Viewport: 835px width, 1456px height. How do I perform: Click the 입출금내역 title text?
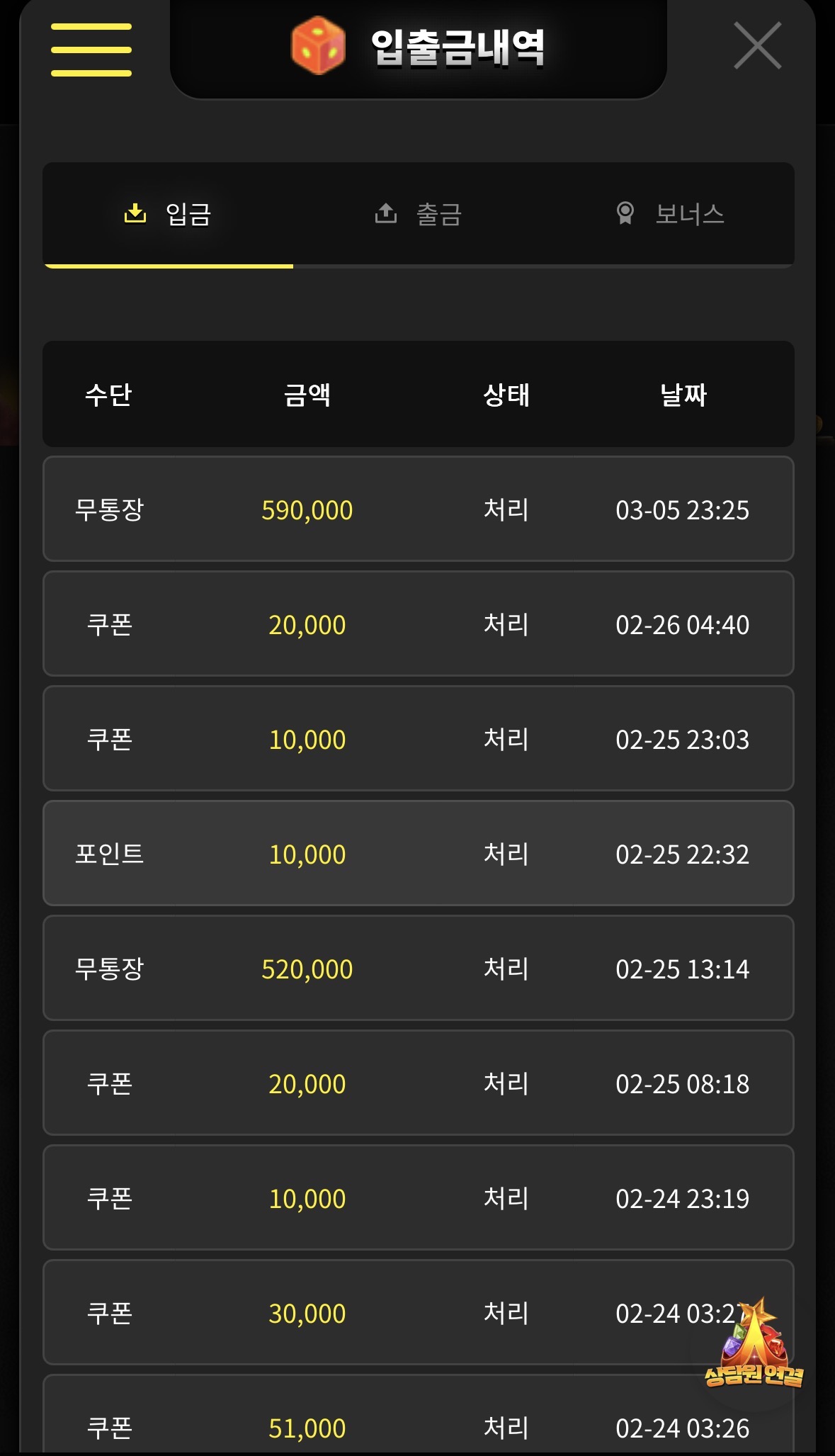(458, 47)
